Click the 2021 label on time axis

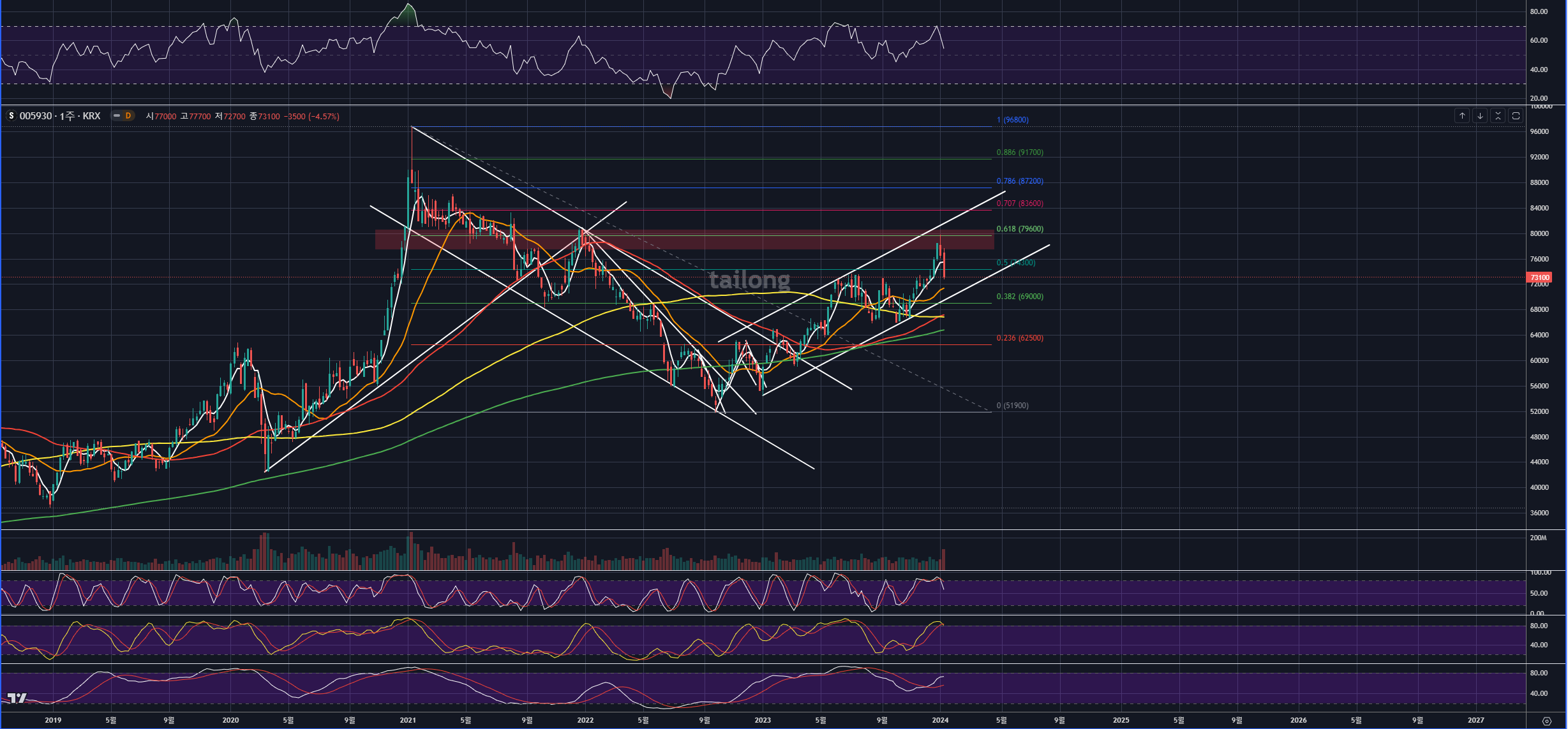(407, 720)
